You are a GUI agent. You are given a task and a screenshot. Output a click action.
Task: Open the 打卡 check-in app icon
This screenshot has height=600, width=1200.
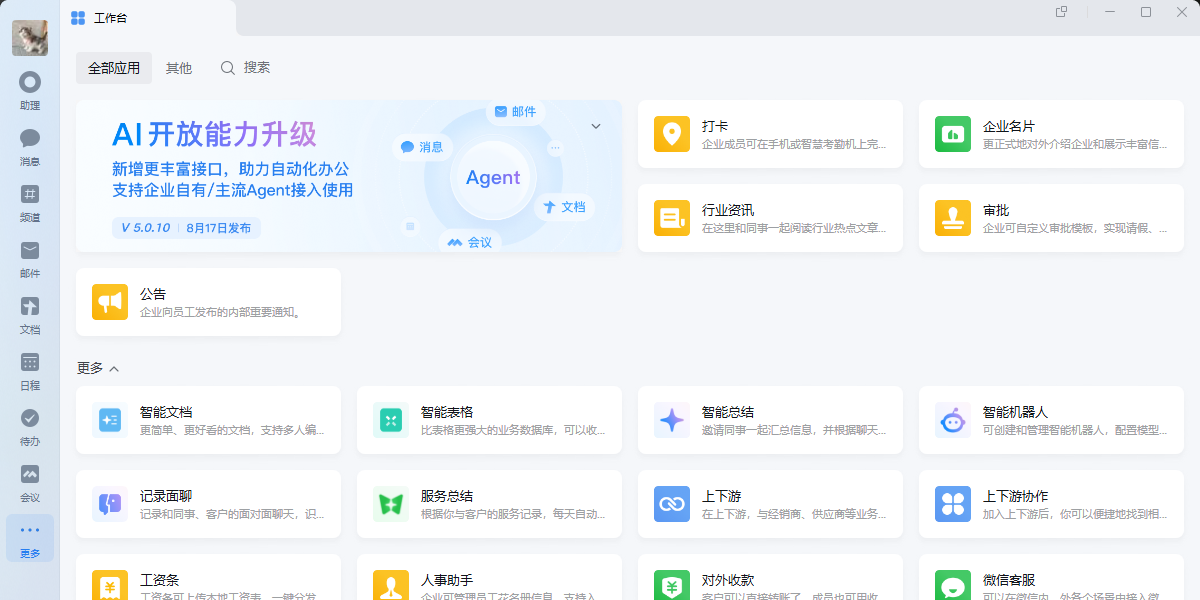tap(672, 134)
